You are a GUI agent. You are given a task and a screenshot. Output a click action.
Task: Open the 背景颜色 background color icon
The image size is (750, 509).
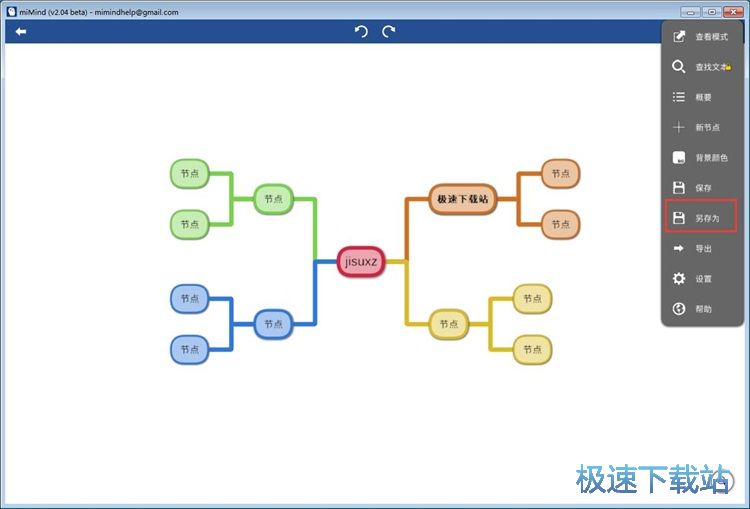[x=679, y=157]
